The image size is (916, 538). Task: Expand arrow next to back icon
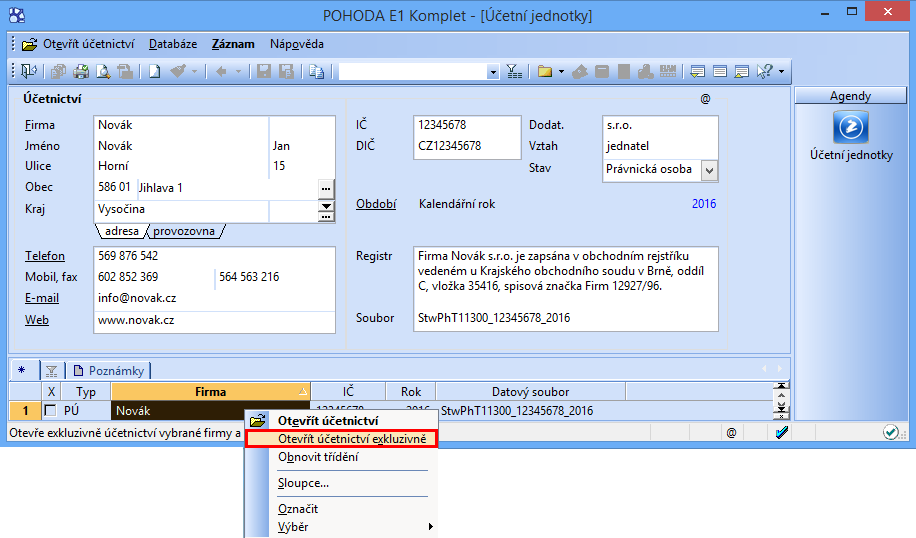click(238, 72)
